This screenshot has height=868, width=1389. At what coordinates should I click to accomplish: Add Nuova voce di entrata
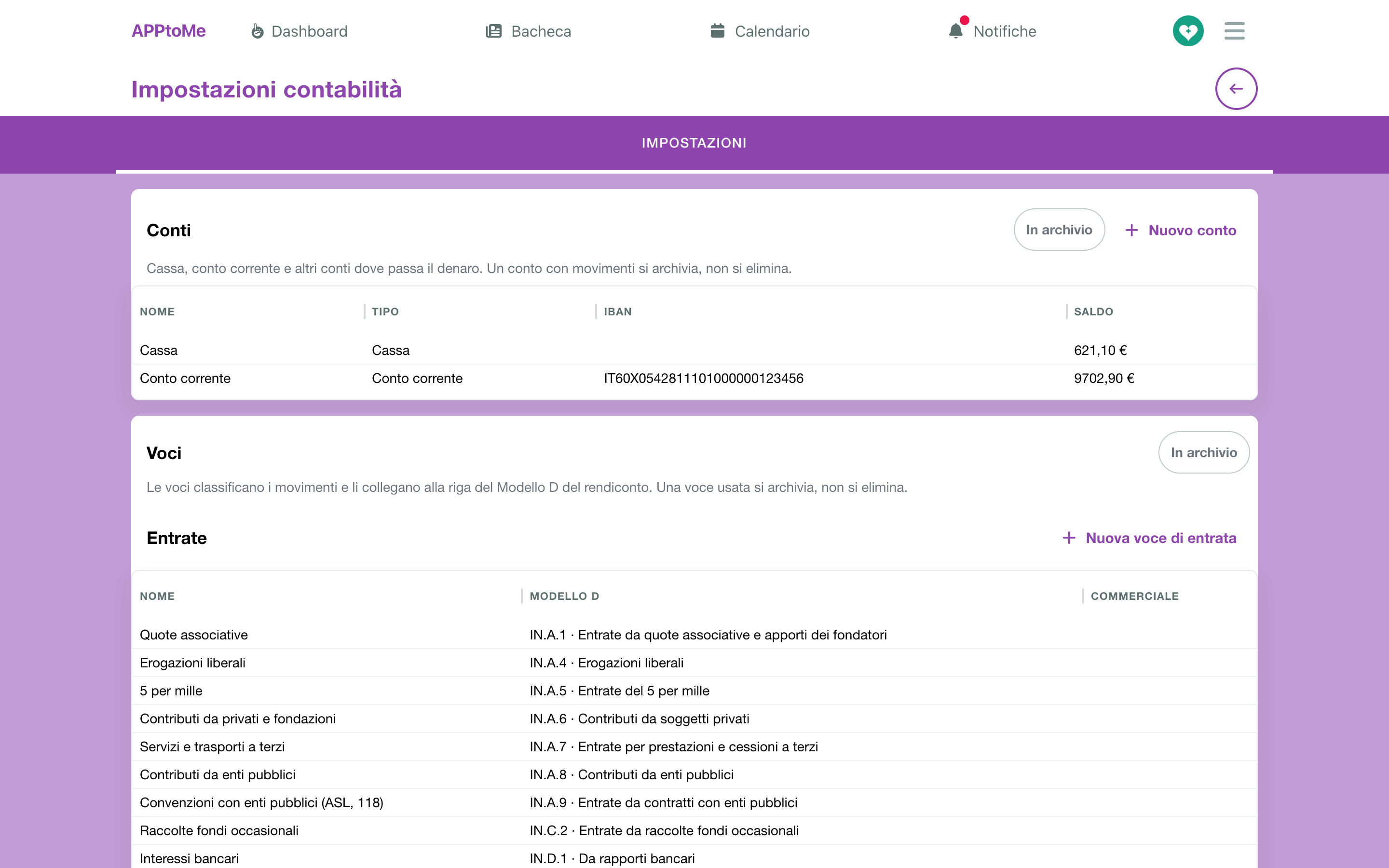pyautogui.click(x=1149, y=538)
